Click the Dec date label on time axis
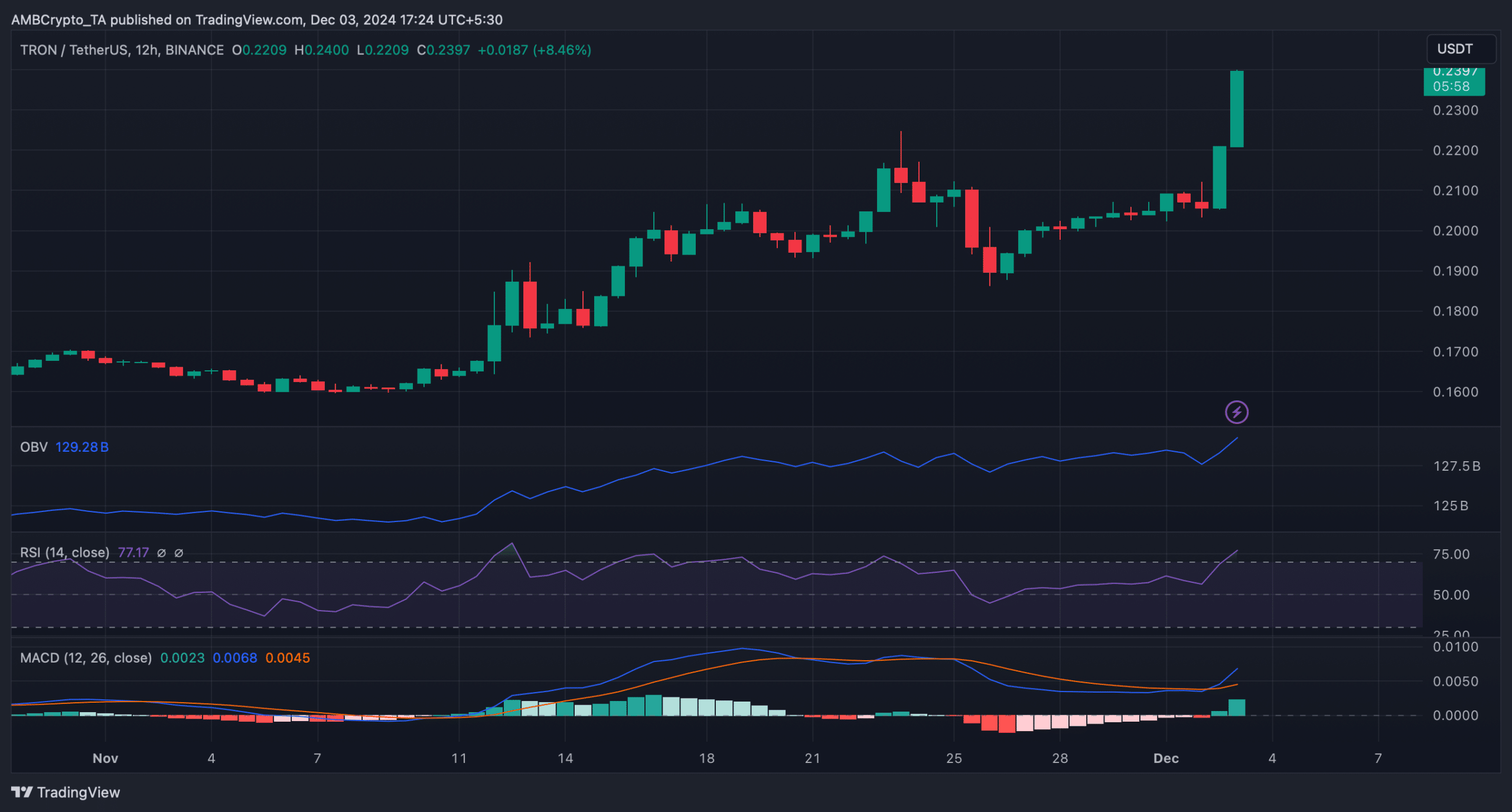Screen dimensions: 1512x812 (x=1166, y=759)
